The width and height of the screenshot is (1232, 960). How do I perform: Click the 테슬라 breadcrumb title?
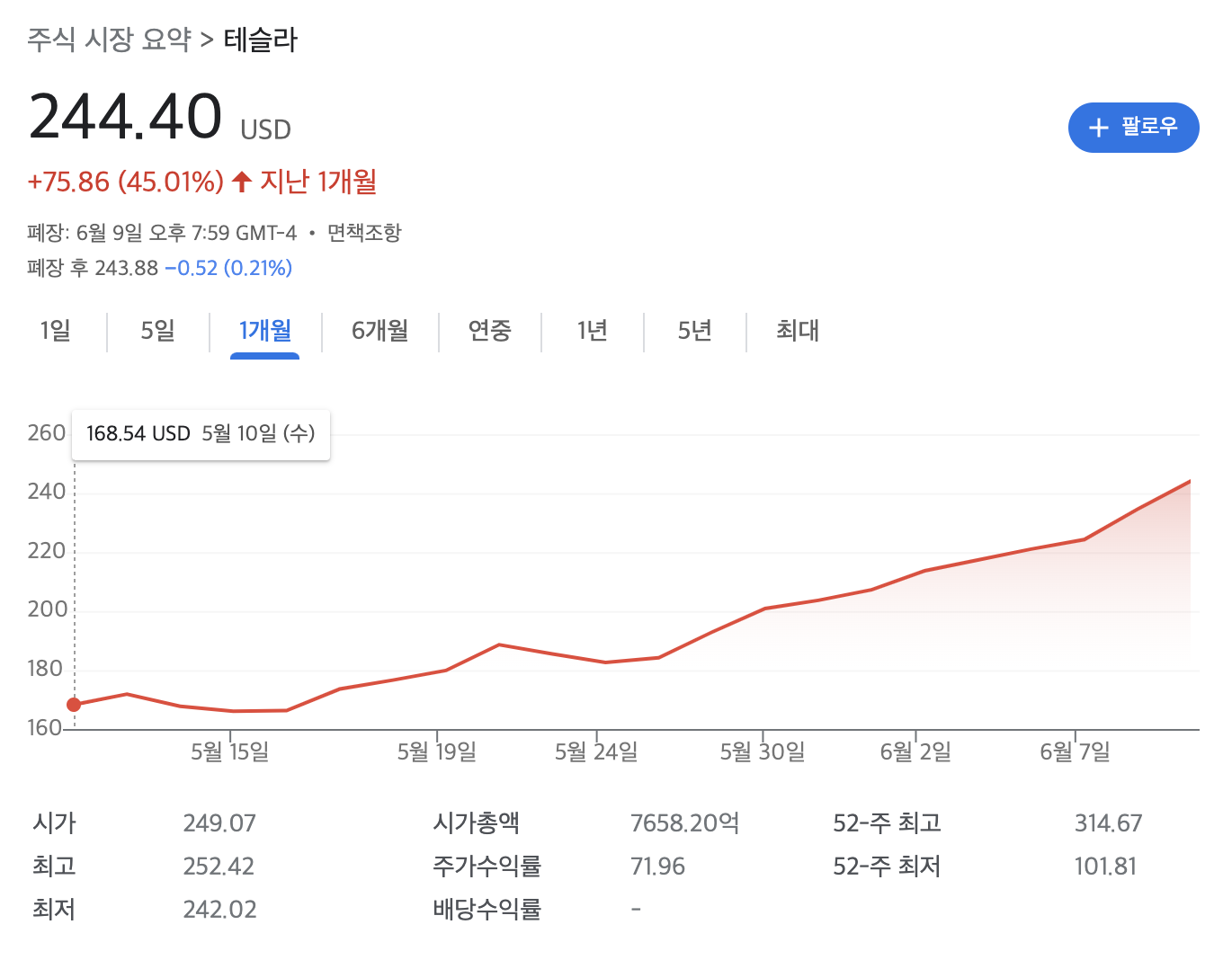coord(261,40)
